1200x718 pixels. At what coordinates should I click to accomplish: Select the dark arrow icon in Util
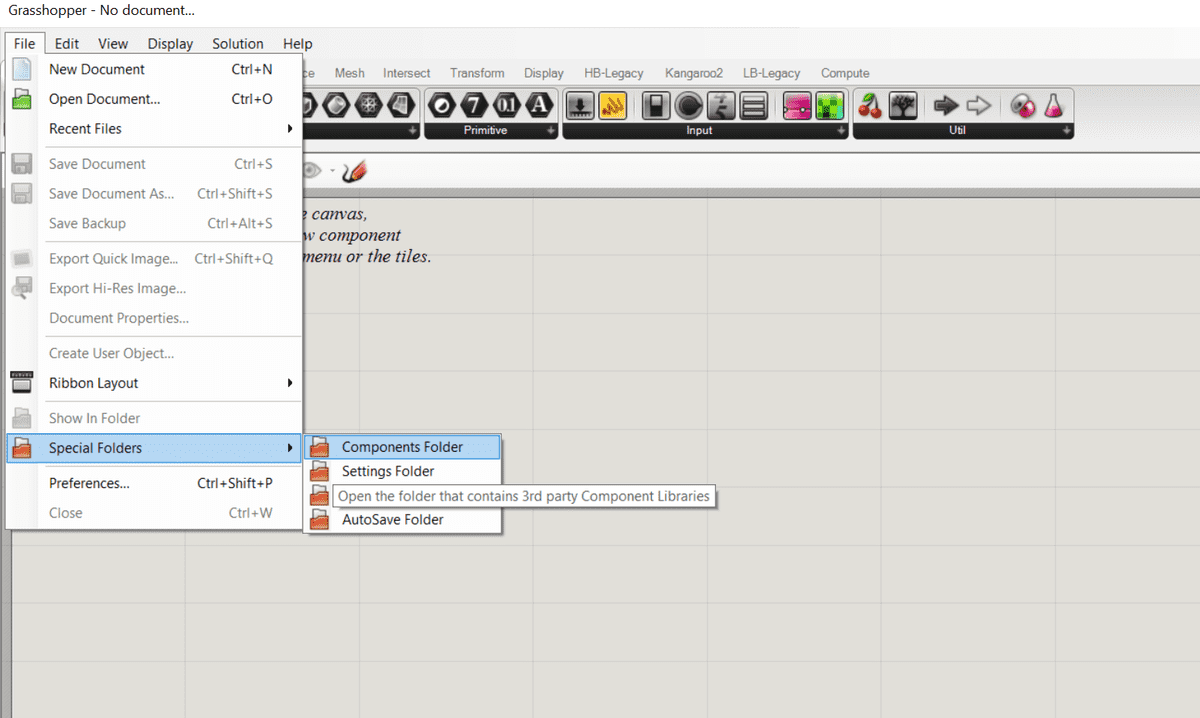pos(946,106)
